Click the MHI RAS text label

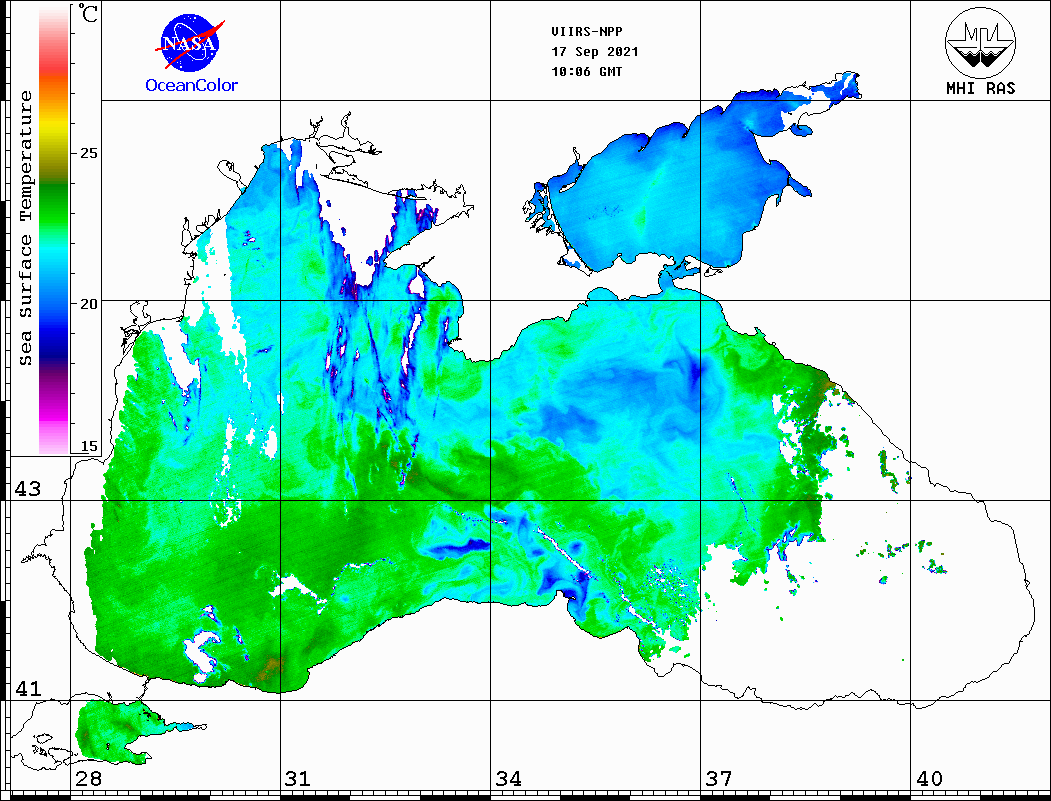pyautogui.click(x=981, y=88)
